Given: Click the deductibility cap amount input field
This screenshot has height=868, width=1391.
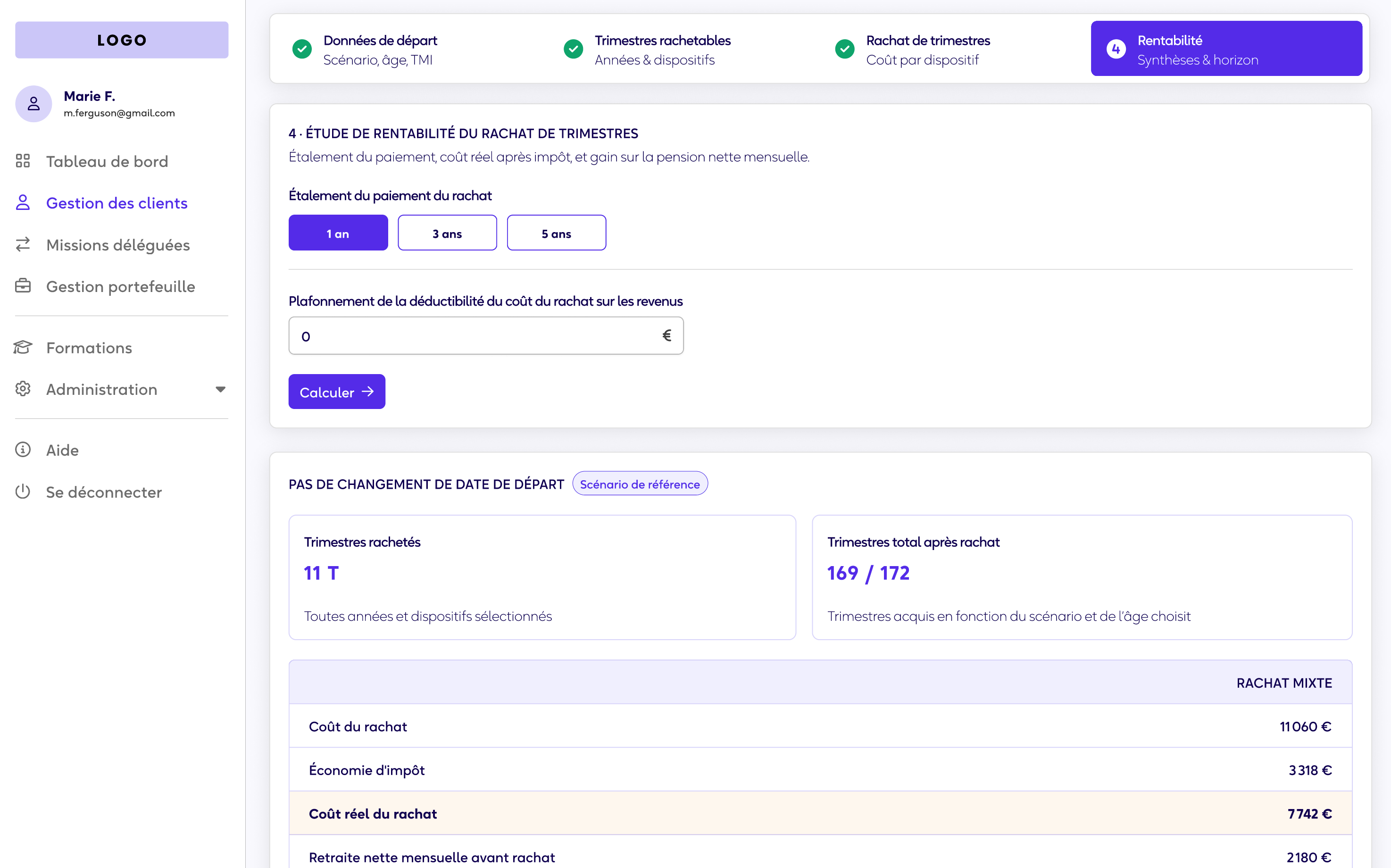Looking at the screenshot, I should coord(486,336).
